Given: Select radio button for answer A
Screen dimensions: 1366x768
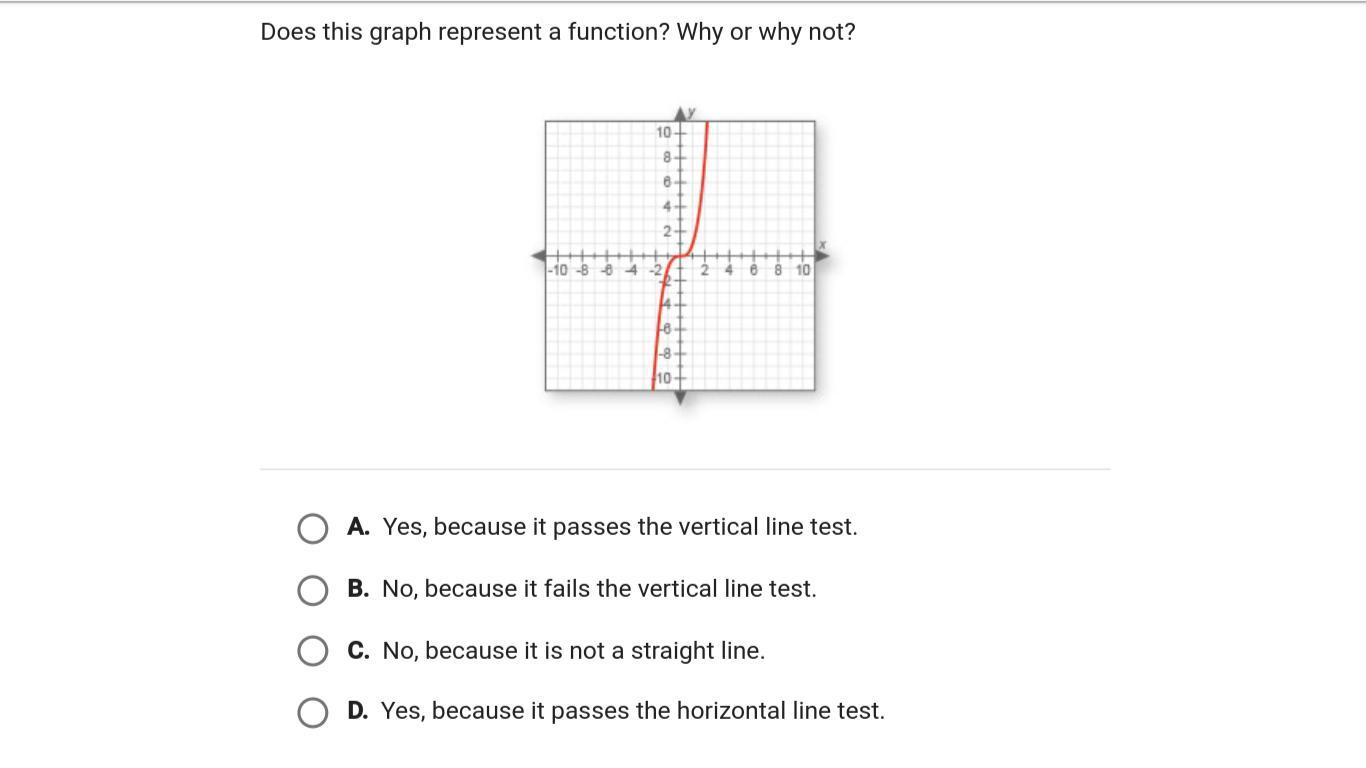Looking at the screenshot, I should point(312,528).
